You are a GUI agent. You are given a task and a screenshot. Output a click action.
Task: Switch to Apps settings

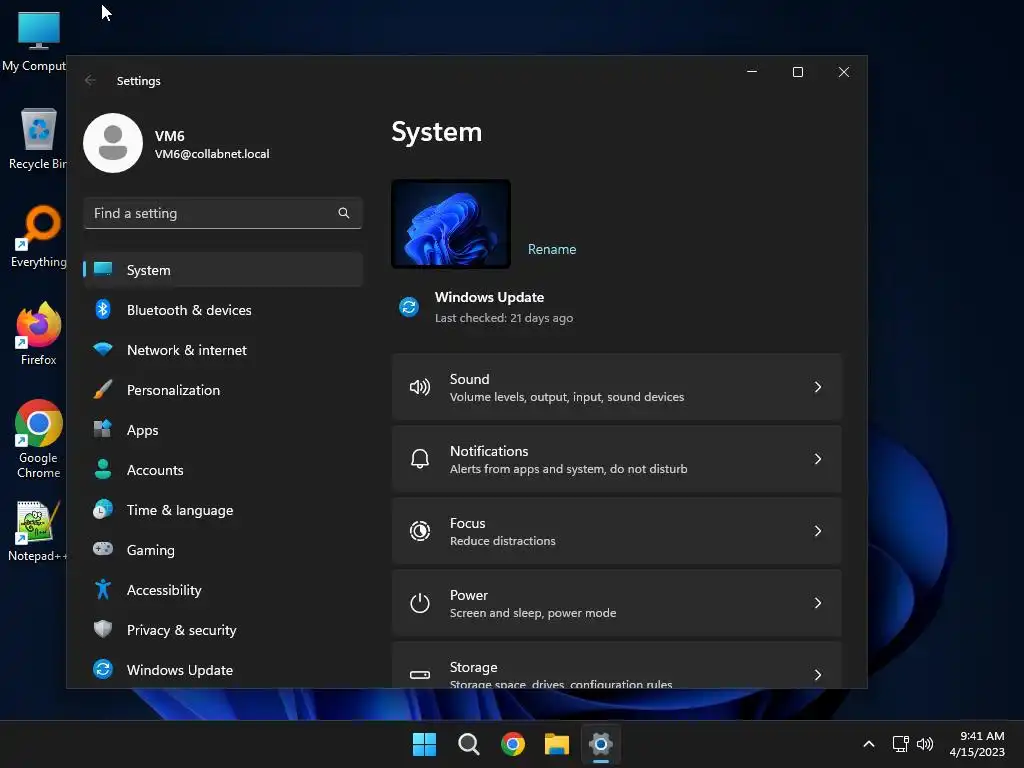pyautogui.click(x=223, y=430)
